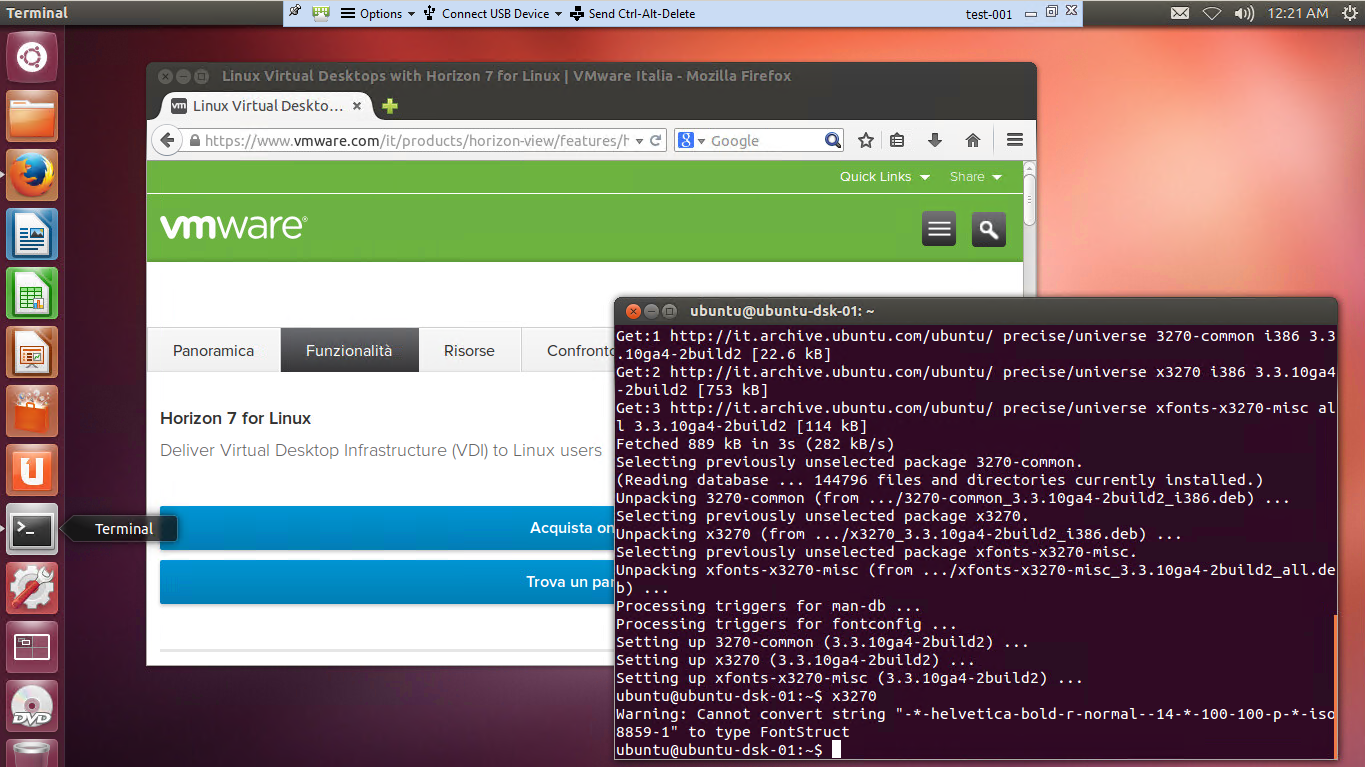
Task: Click the Firefox URL address bar
Action: 417,141
